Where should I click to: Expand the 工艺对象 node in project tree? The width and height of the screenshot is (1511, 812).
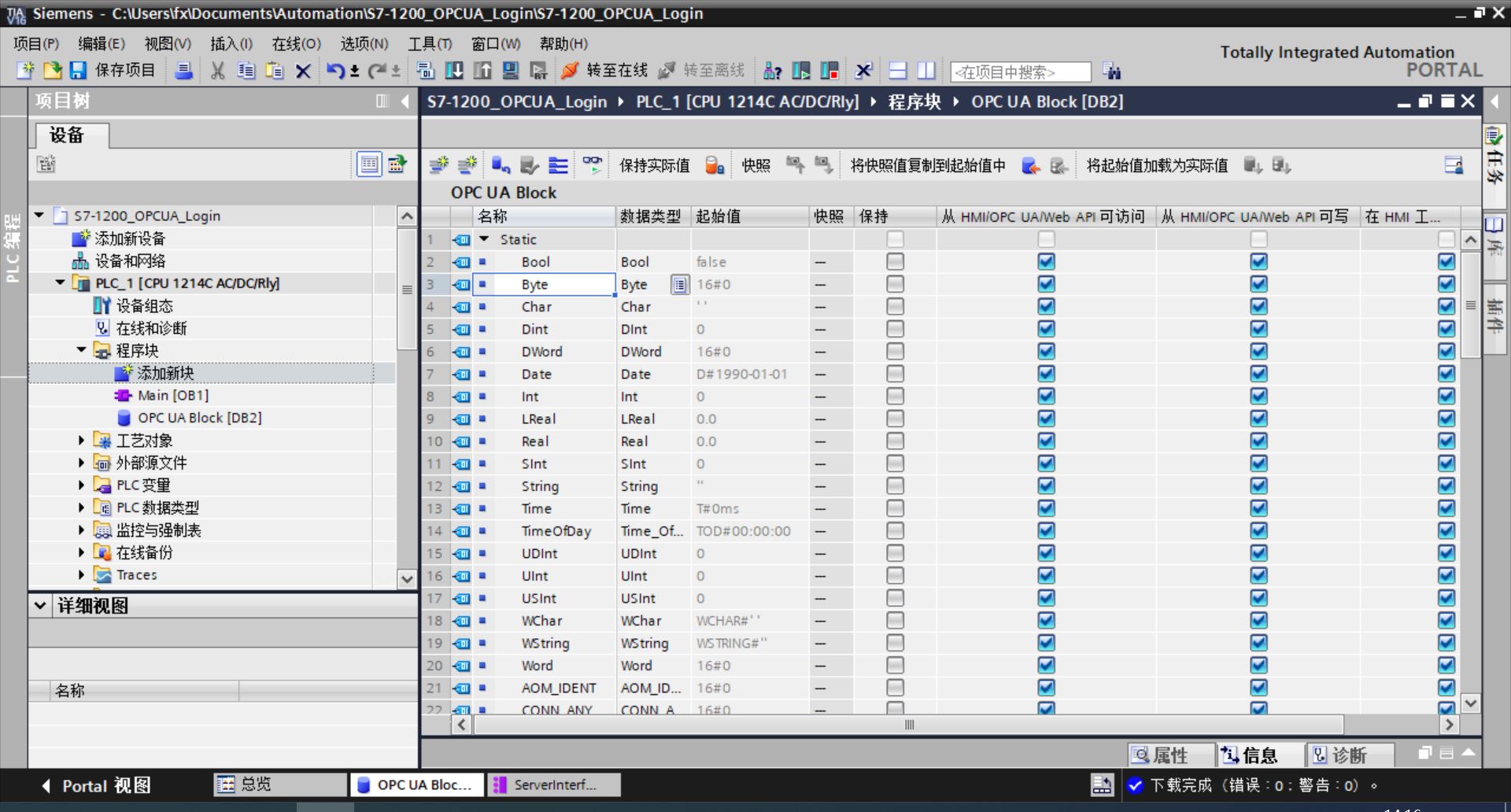pyautogui.click(x=82, y=440)
